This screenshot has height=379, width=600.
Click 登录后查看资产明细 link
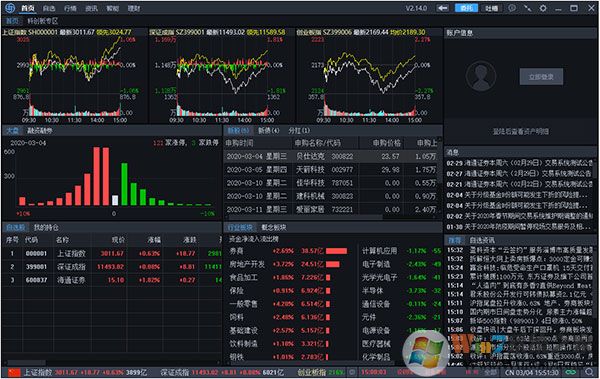click(520, 132)
